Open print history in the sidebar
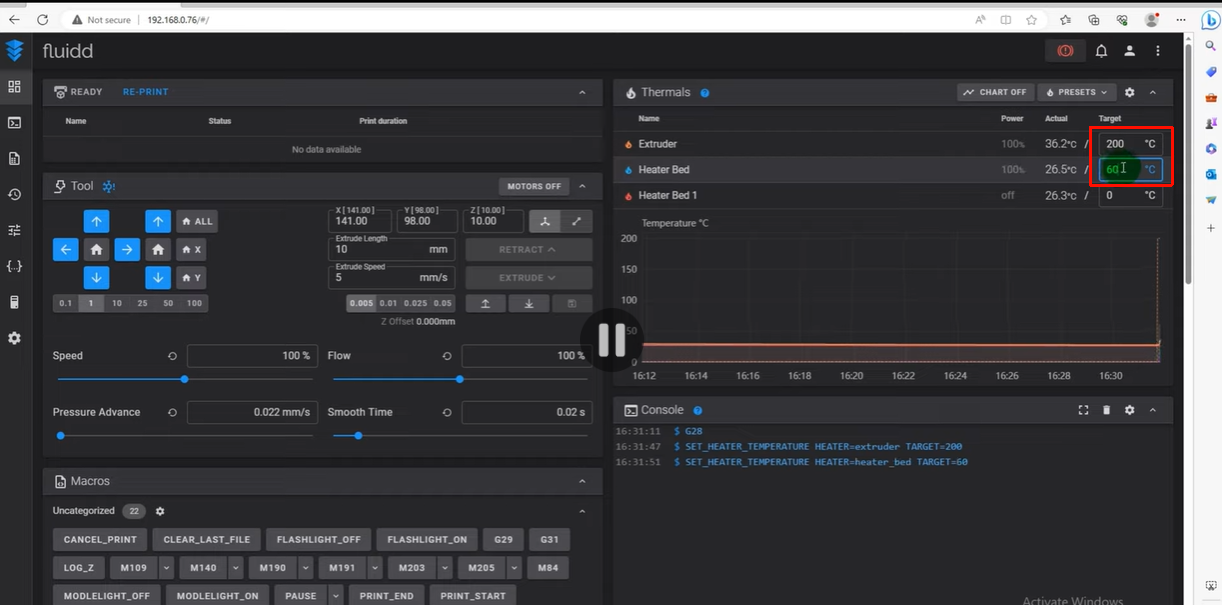Viewport: 1222px width, 605px height. click(14, 194)
